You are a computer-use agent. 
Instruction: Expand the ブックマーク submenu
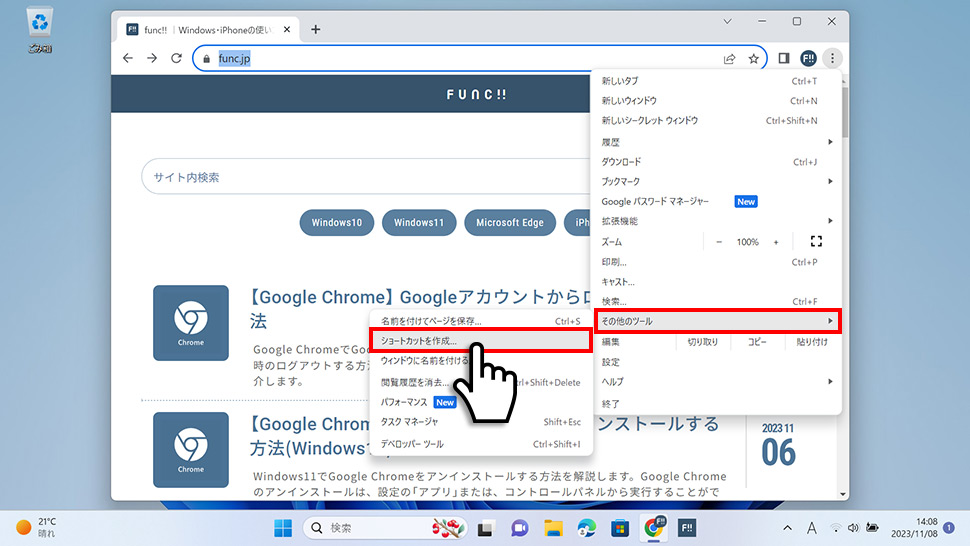coord(716,182)
